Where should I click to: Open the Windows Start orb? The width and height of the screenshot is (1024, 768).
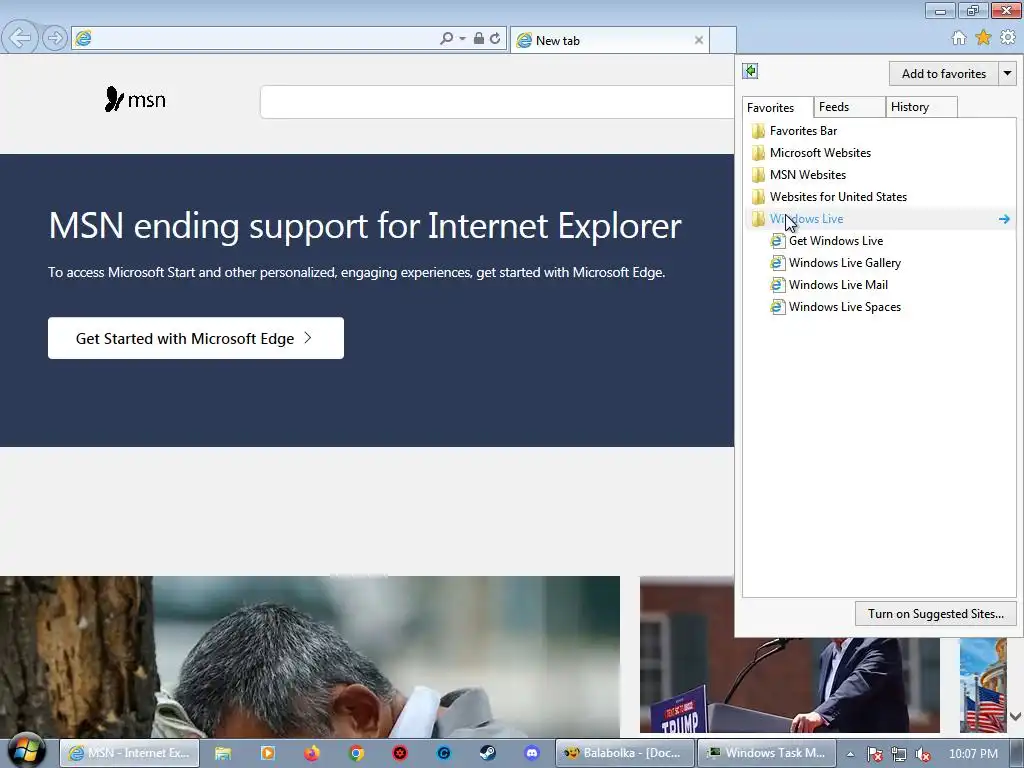(27, 752)
